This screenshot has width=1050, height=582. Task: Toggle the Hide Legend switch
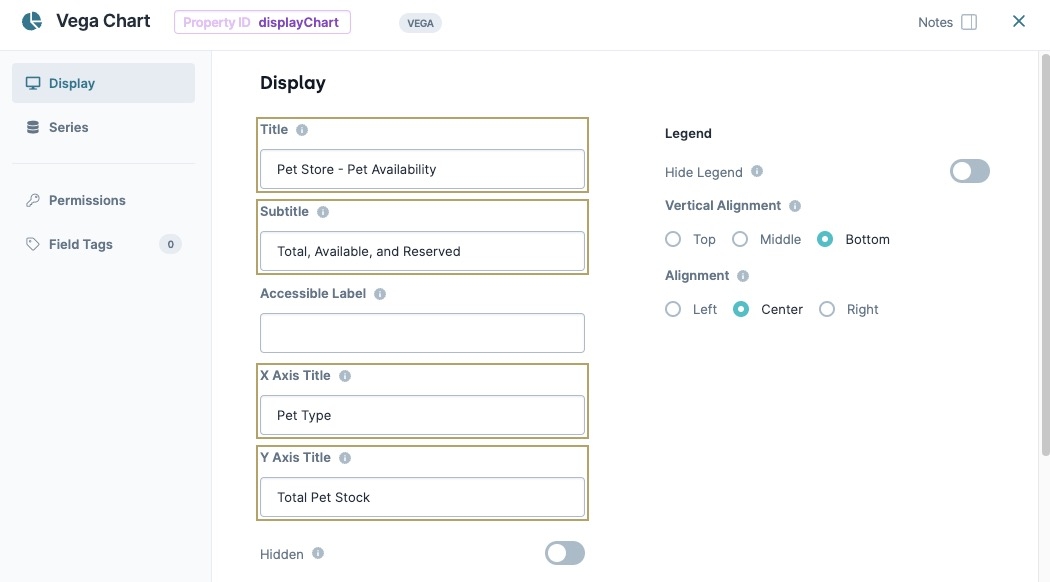pyautogui.click(x=969, y=171)
